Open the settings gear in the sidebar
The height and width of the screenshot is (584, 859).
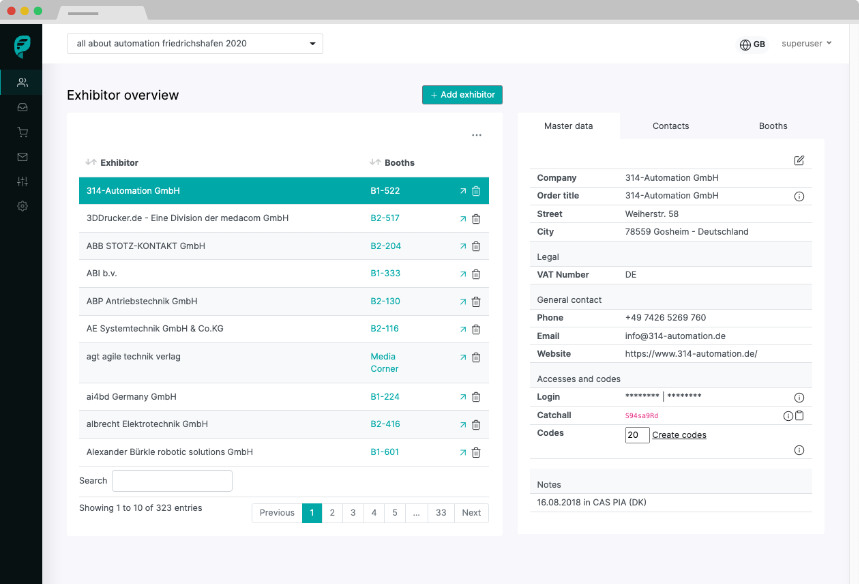coord(22,206)
